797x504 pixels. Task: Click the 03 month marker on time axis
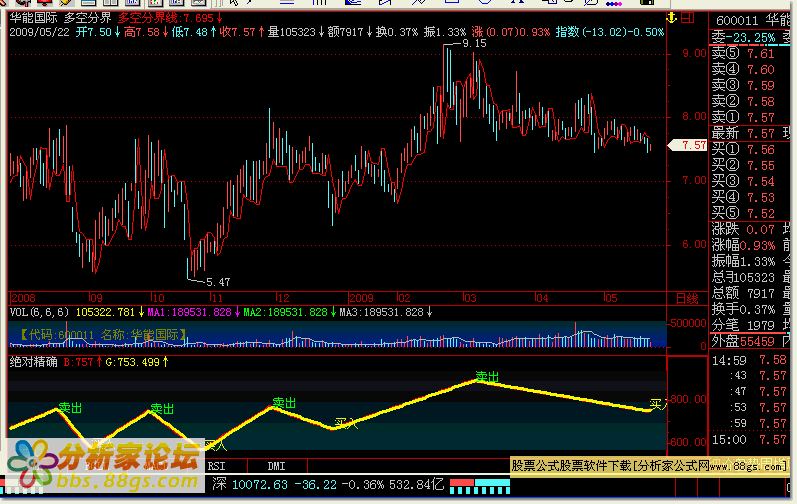point(470,298)
